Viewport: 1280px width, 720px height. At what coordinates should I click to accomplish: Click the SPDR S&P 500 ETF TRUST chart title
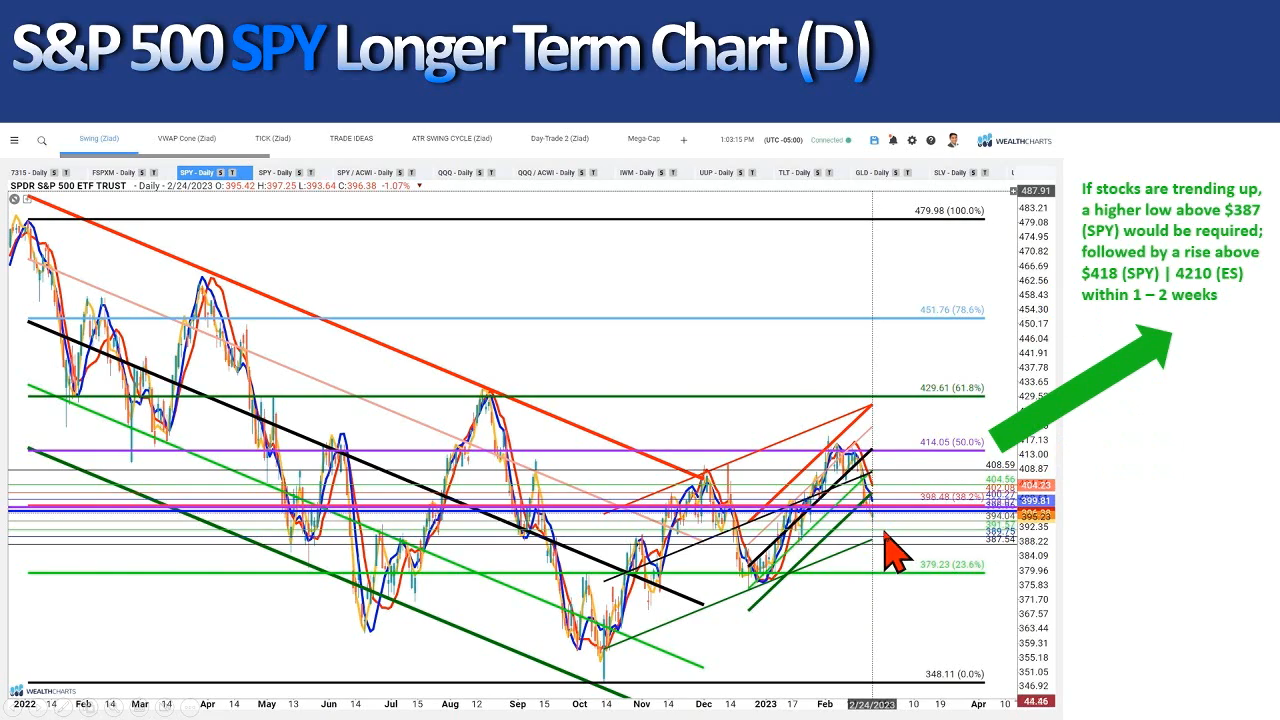pos(68,186)
